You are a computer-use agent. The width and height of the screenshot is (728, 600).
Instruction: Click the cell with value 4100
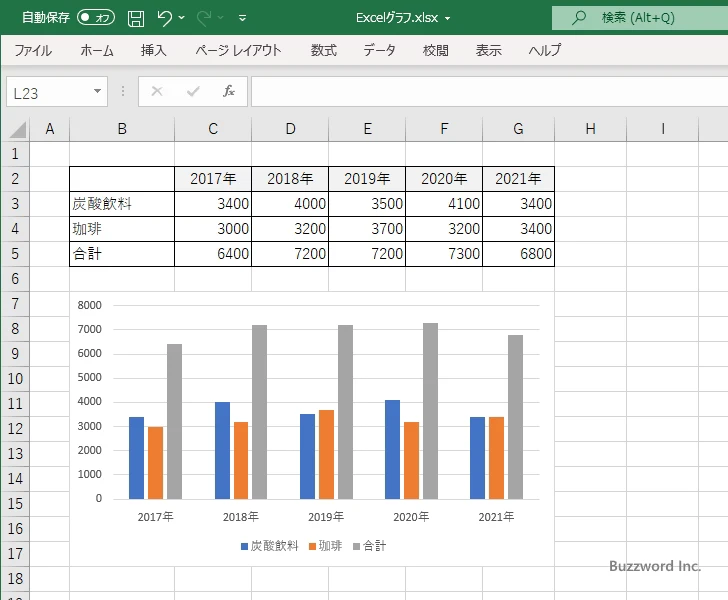coord(444,204)
